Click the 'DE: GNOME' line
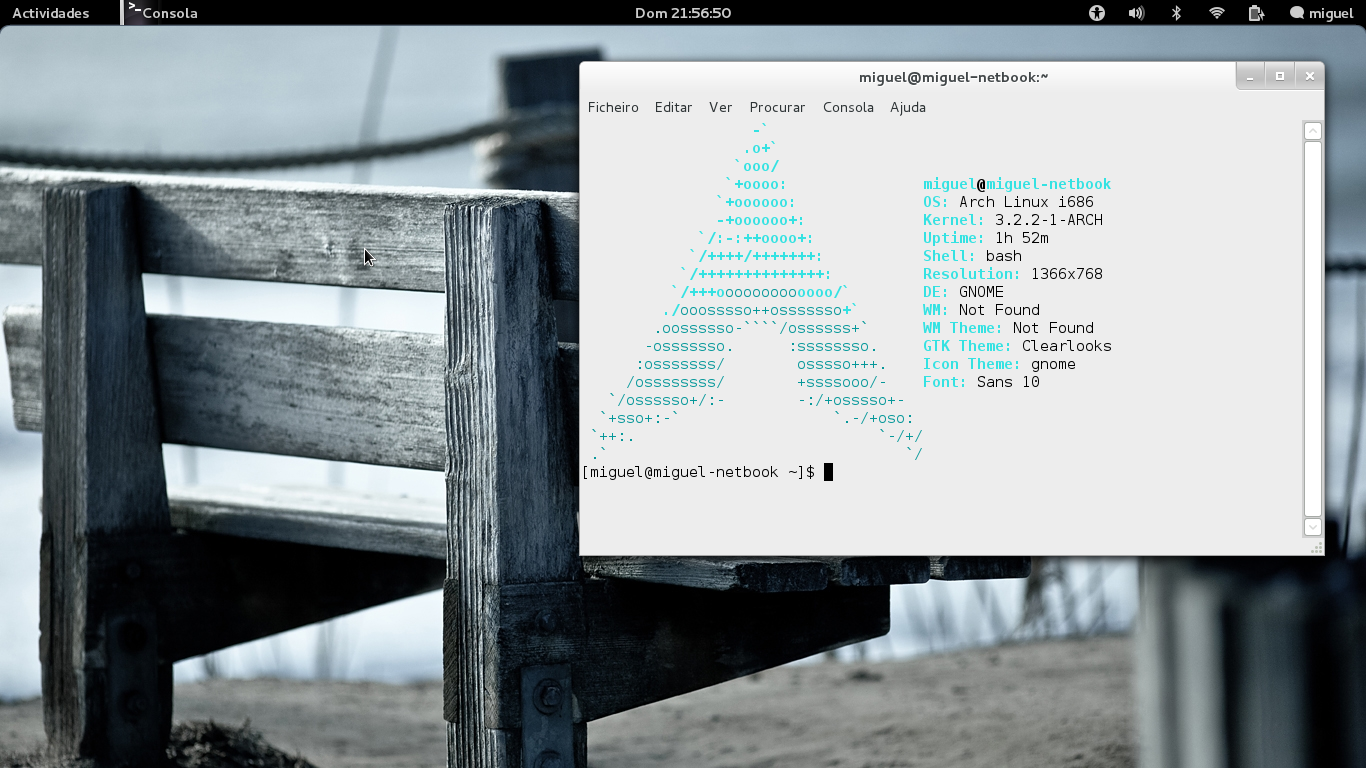Image resolution: width=1366 pixels, height=768 pixels. pos(963,292)
